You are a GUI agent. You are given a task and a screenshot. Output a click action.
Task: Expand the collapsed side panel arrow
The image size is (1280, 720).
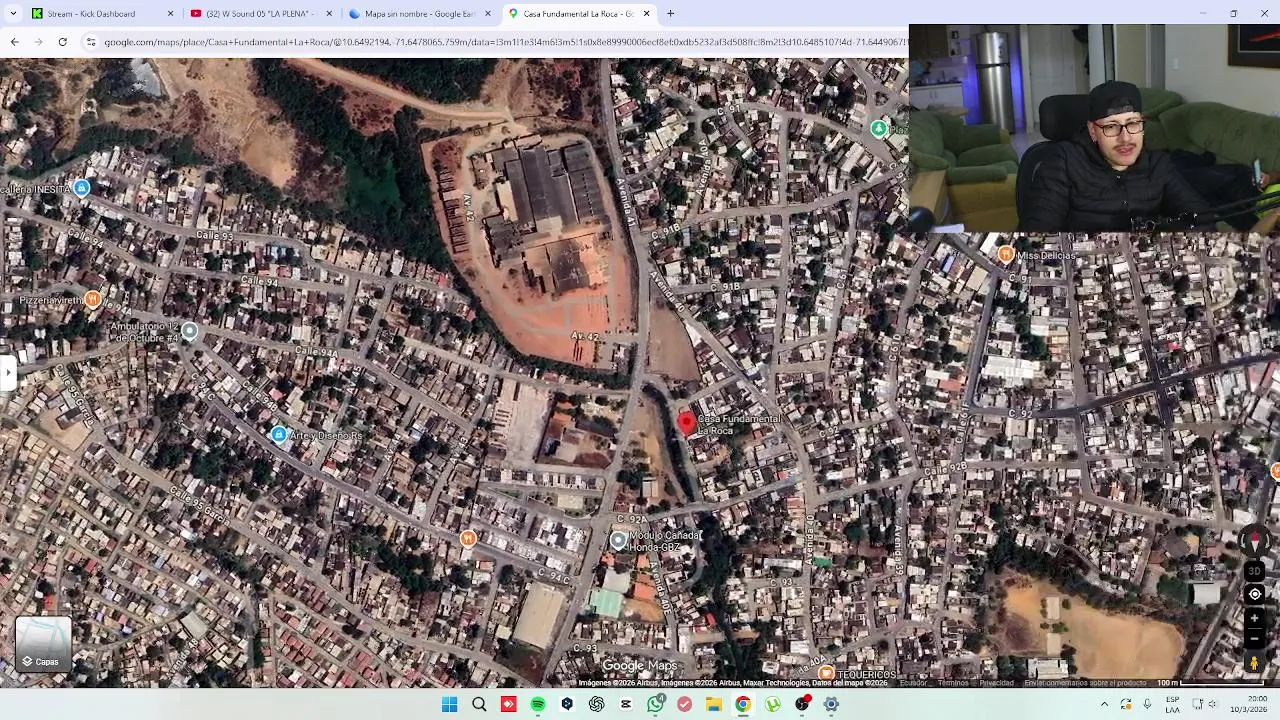click(8, 373)
